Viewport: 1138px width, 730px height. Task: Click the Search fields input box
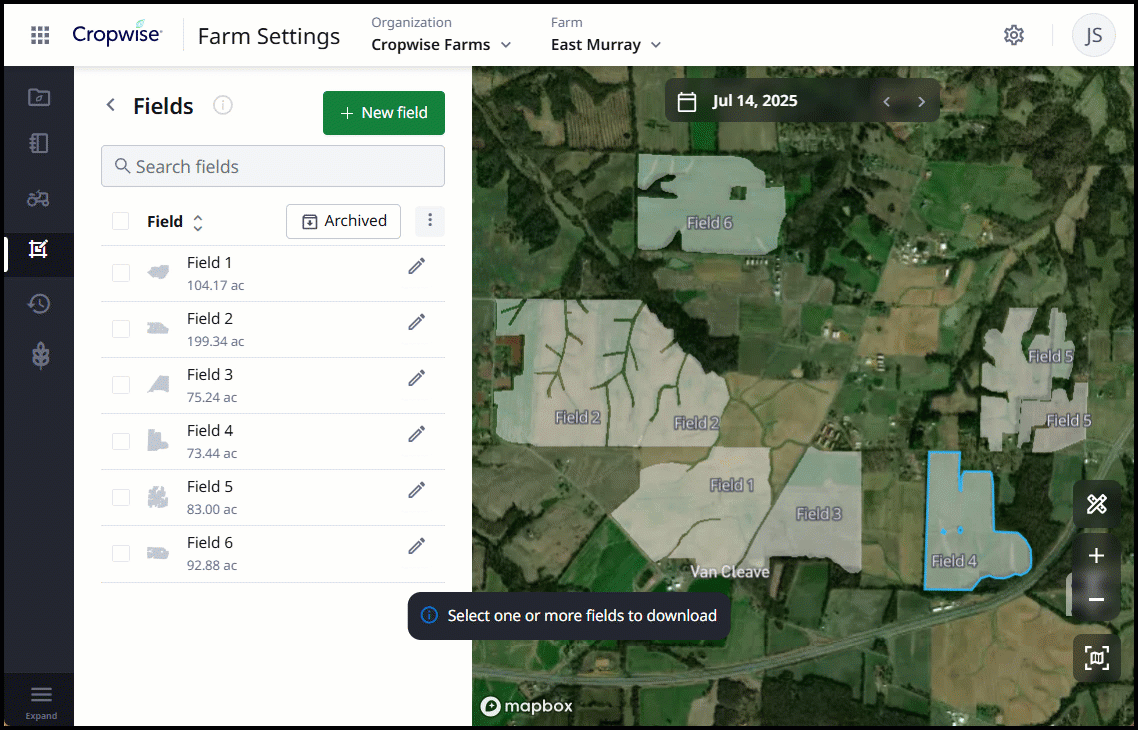click(272, 166)
